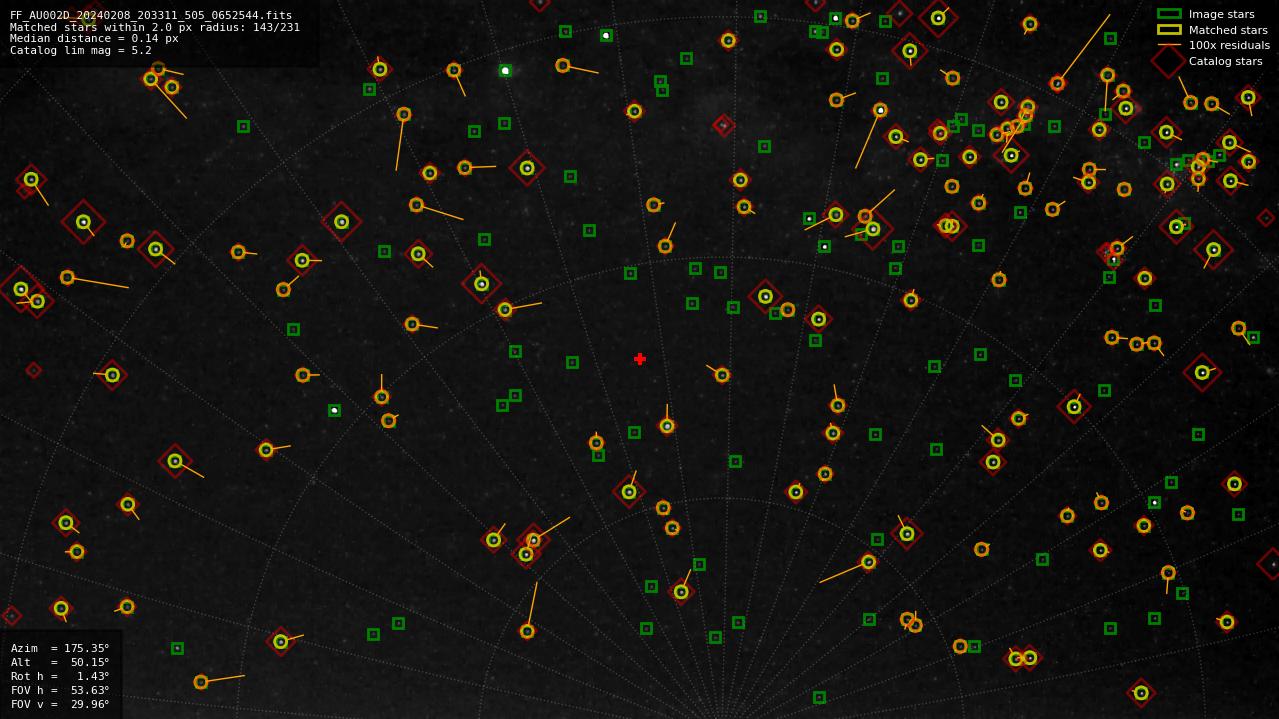Click the red diamond legend icon for Catalog stars
Image resolution: width=1279 pixels, height=719 pixels.
pos(1169,61)
